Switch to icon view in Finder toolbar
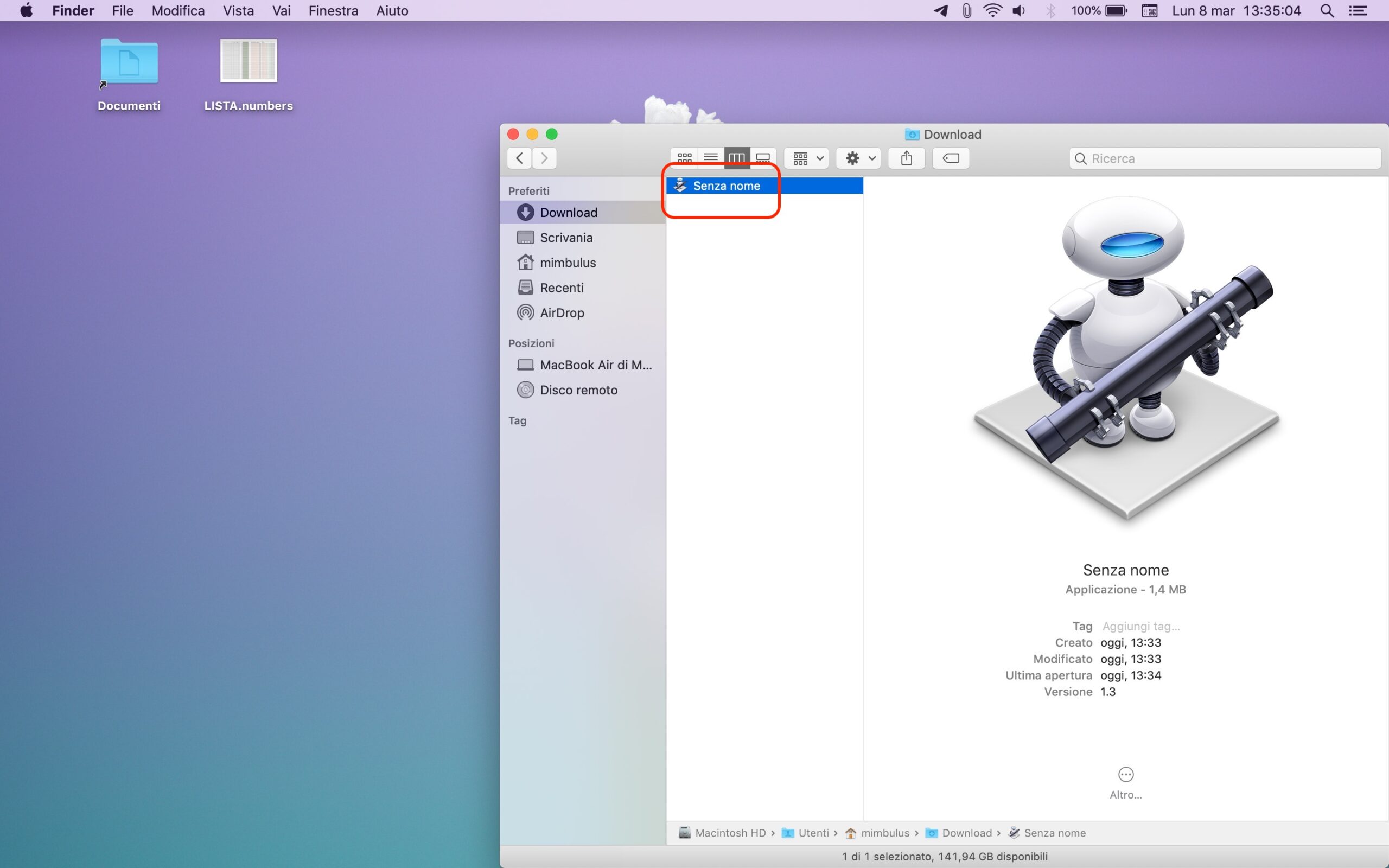Image resolution: width=1389 pixels, height=868 pixels. tap(684, 158)
